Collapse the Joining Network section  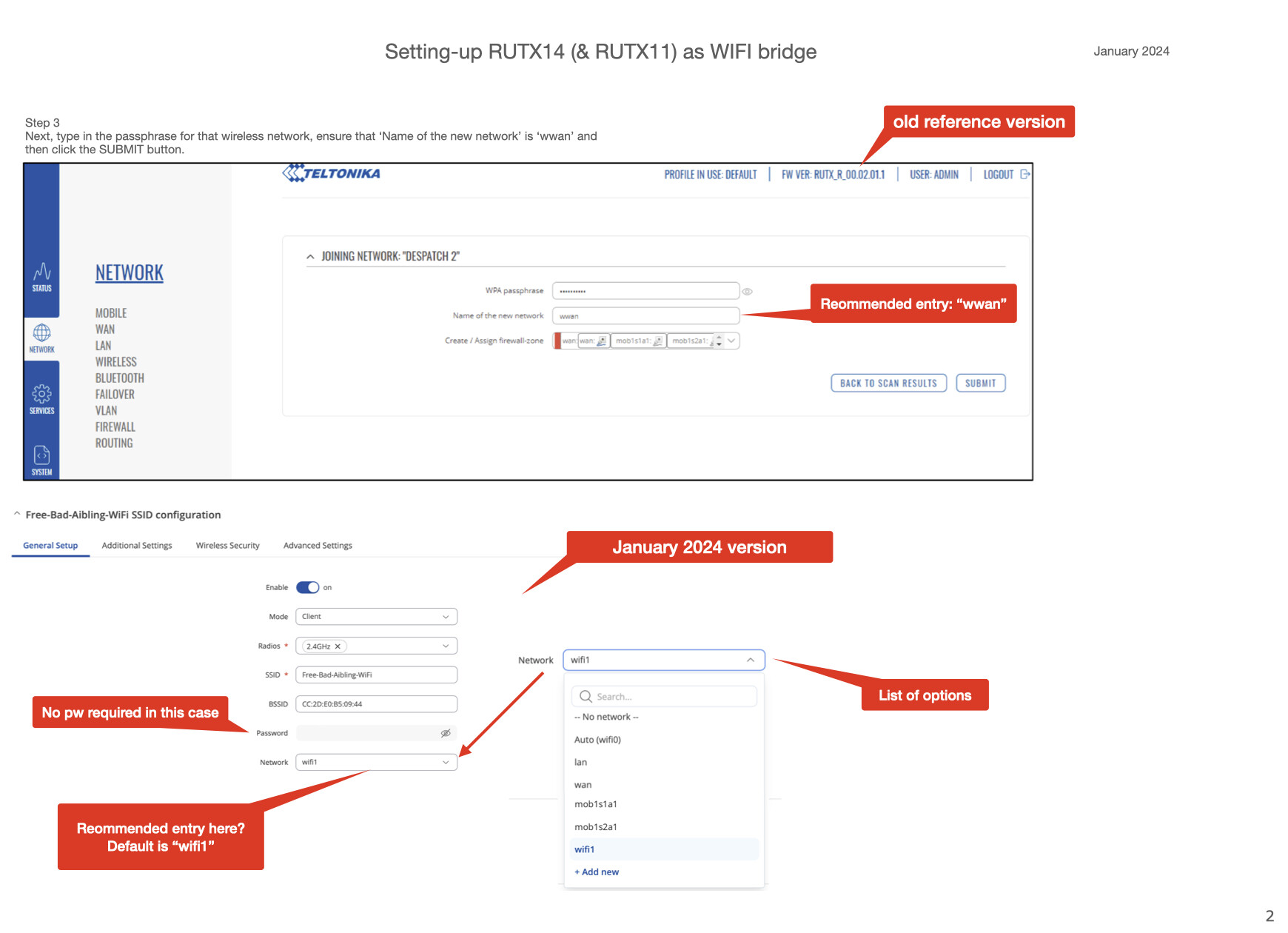tap(310, 257)
